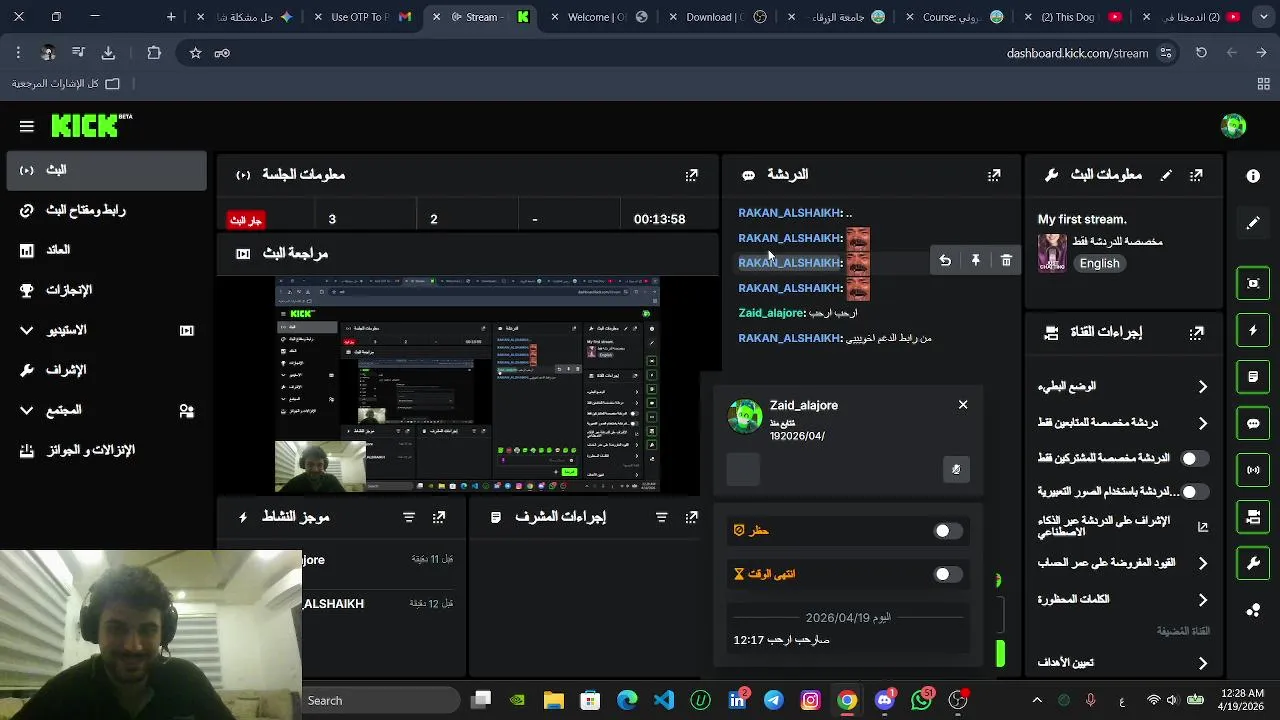Click the pencil icon in the right sidebar
The image size is (1280, 720).
click(x=1253, y=223)
